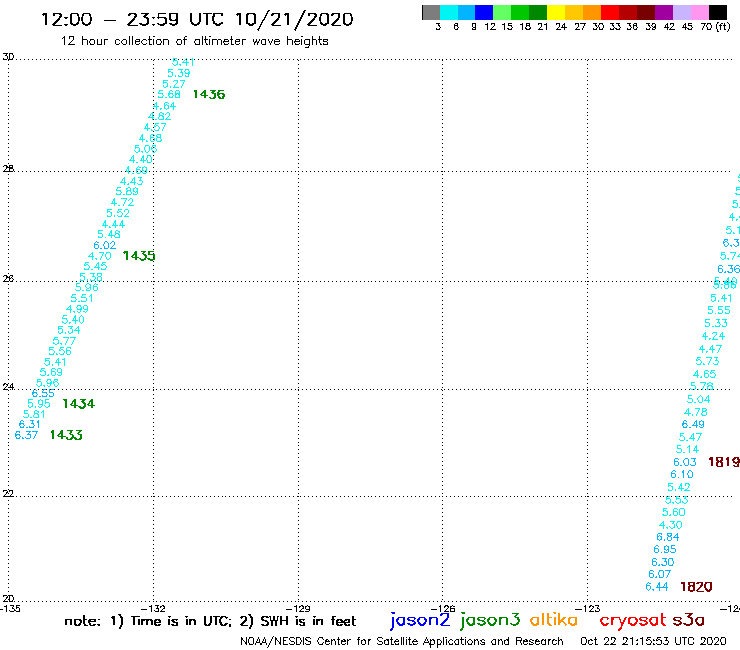Click the cyan swatch in the wave height scale

coord(449,12)
